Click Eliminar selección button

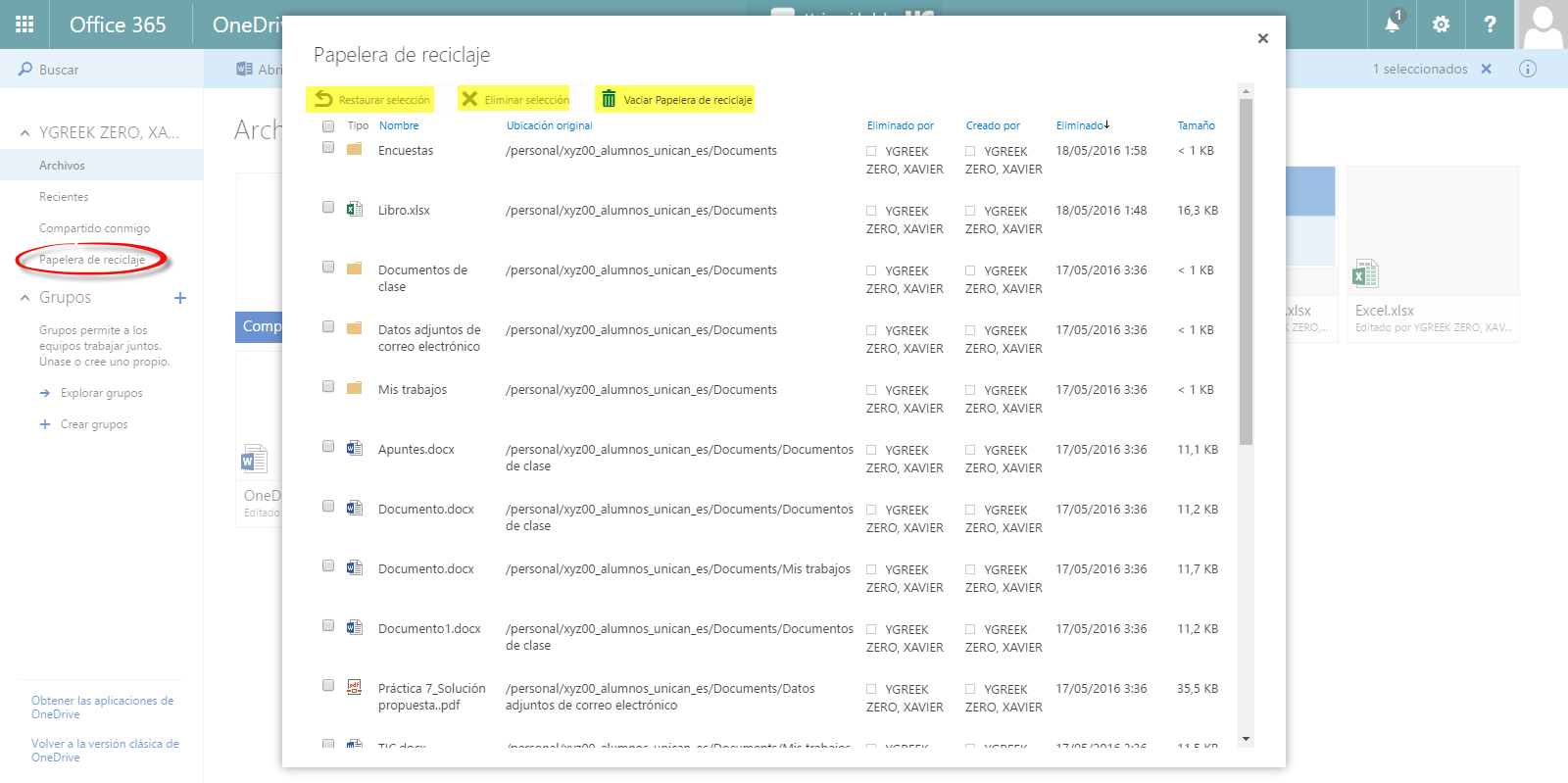(514, 99)
